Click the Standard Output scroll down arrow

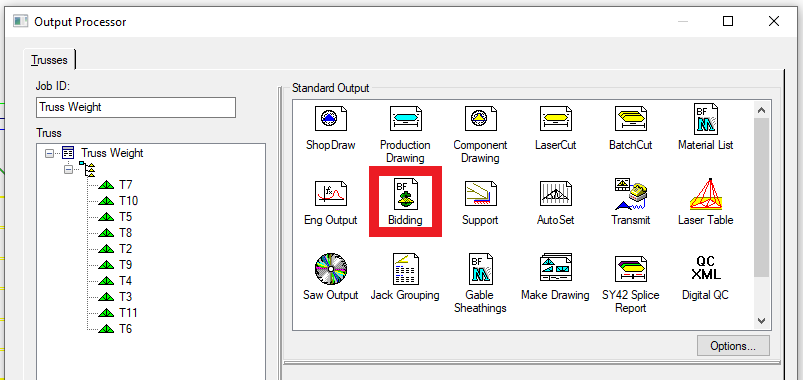[x=761, y=321]
